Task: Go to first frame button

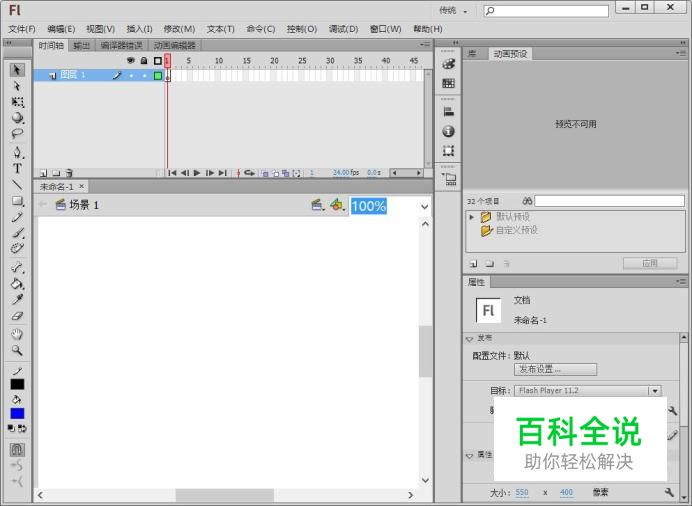Action: [173, 173]
